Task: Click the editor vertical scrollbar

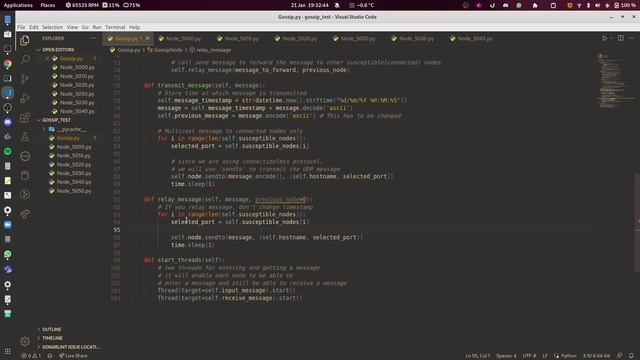Action: [637, 222]
